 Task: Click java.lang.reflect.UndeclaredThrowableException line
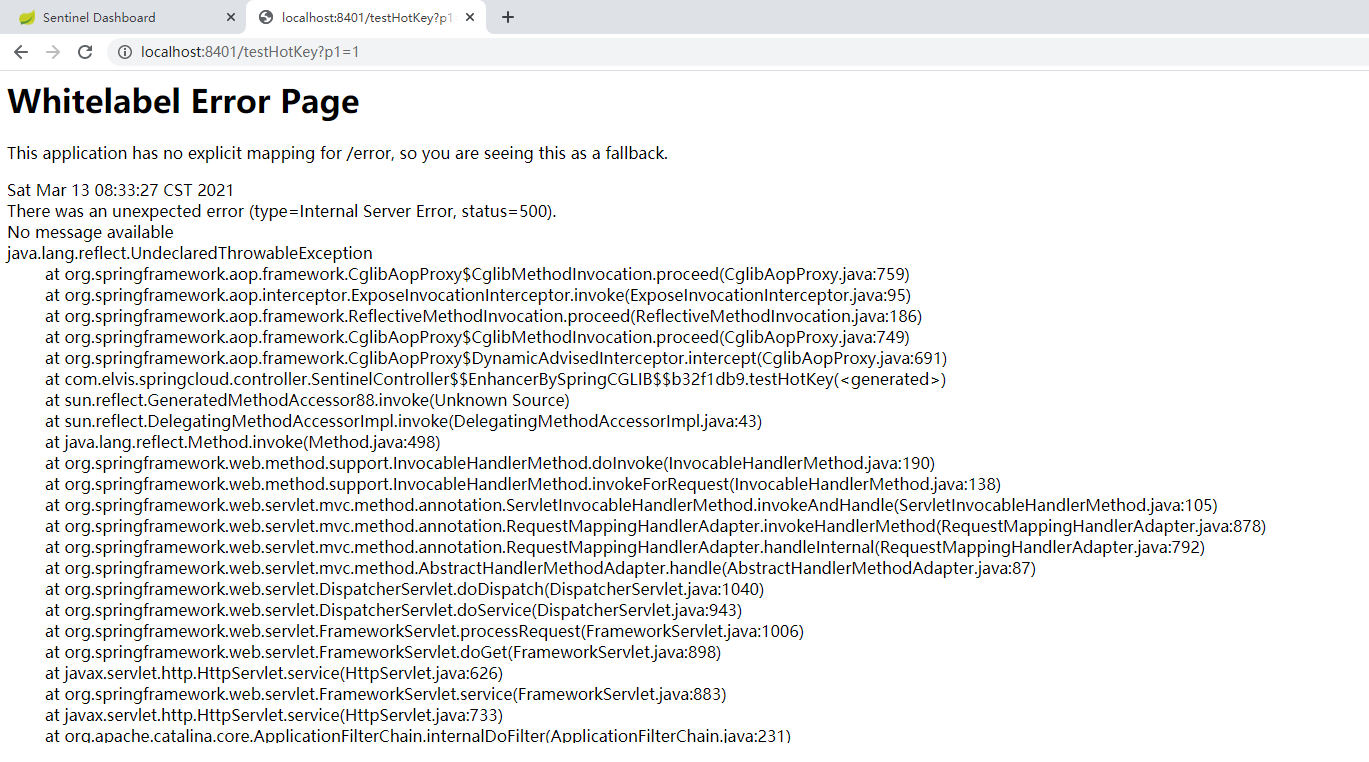190,253
